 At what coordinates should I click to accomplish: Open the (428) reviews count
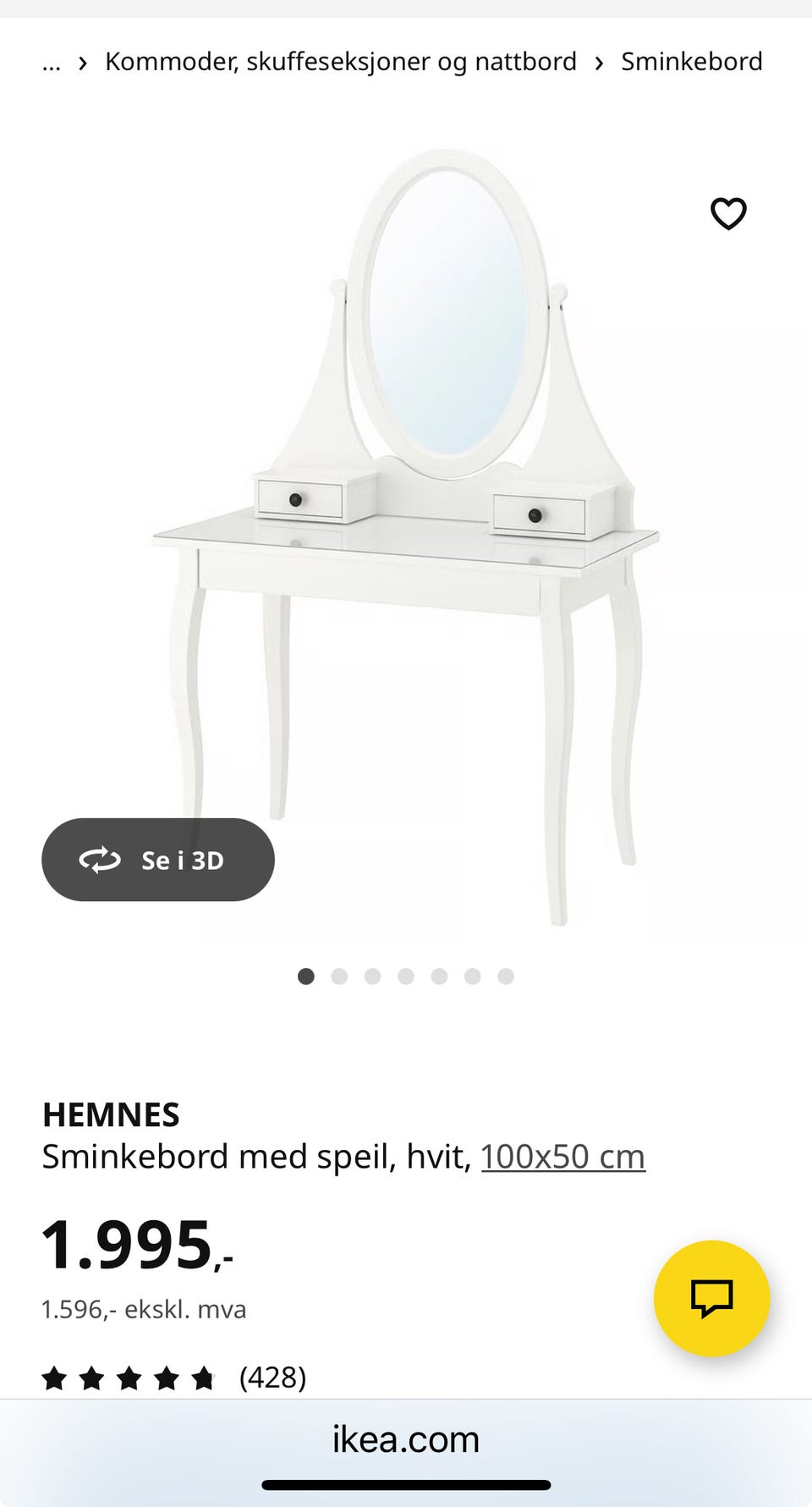272,1378
